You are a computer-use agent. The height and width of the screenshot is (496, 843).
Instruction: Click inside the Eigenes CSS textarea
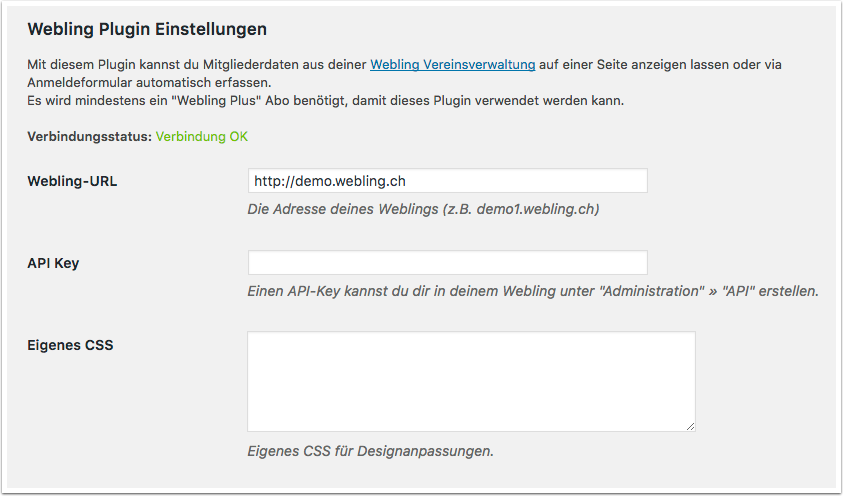471,382
